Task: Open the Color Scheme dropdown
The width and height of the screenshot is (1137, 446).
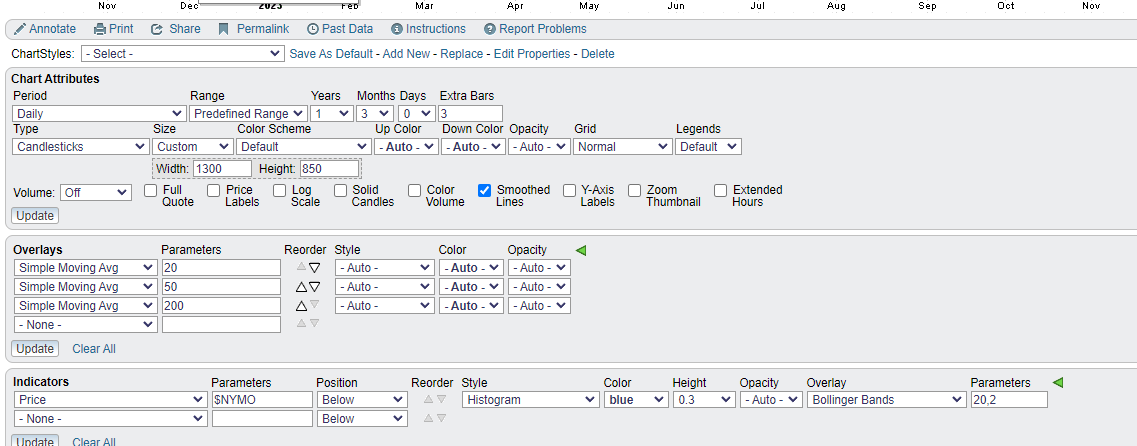Action: tap(303, 146)
